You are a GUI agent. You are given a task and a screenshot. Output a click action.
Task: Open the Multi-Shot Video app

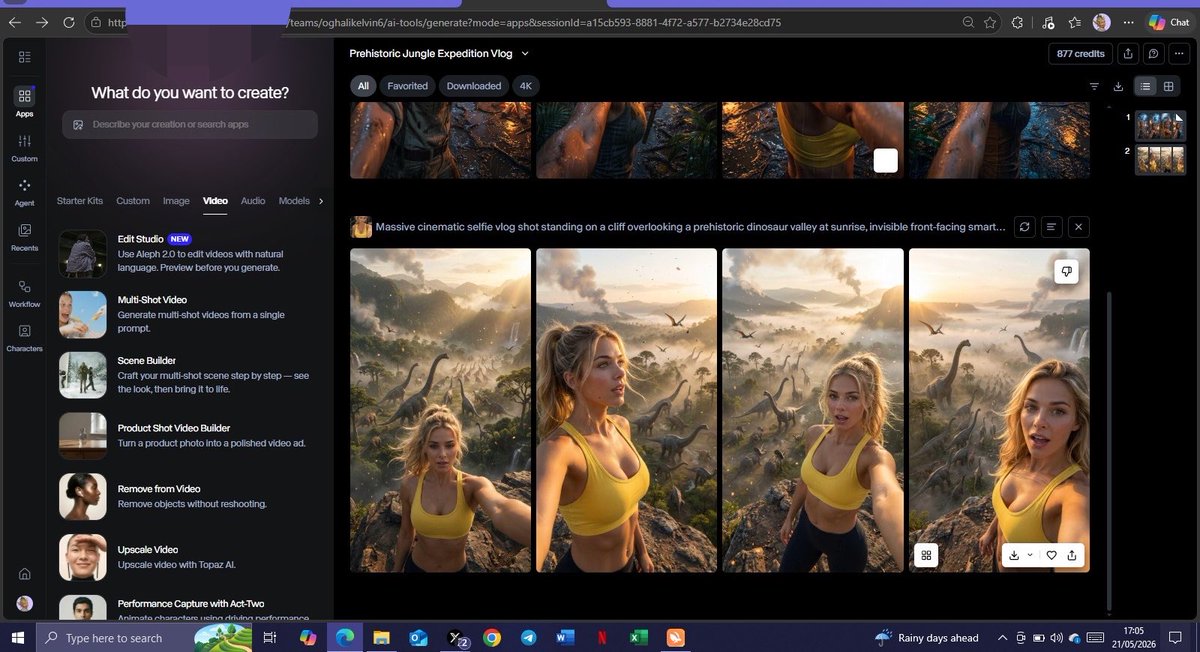coord(190,314)
